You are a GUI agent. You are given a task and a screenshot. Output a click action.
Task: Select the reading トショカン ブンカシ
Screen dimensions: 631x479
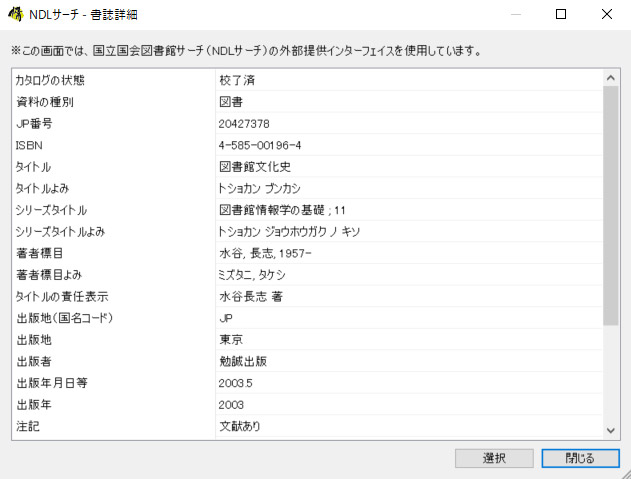point(259,188)
